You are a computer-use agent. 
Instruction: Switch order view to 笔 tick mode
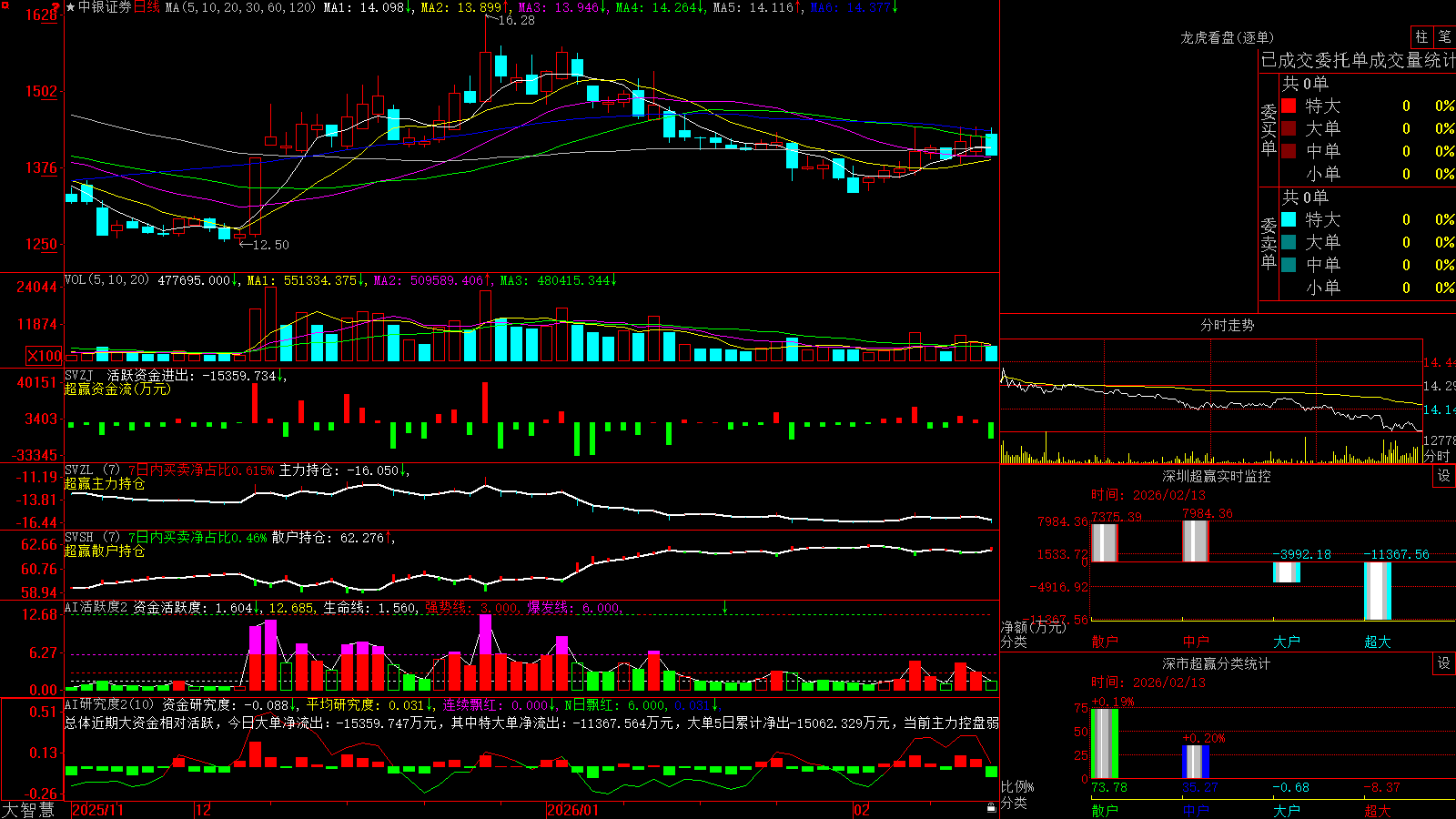coord(1444,36)
